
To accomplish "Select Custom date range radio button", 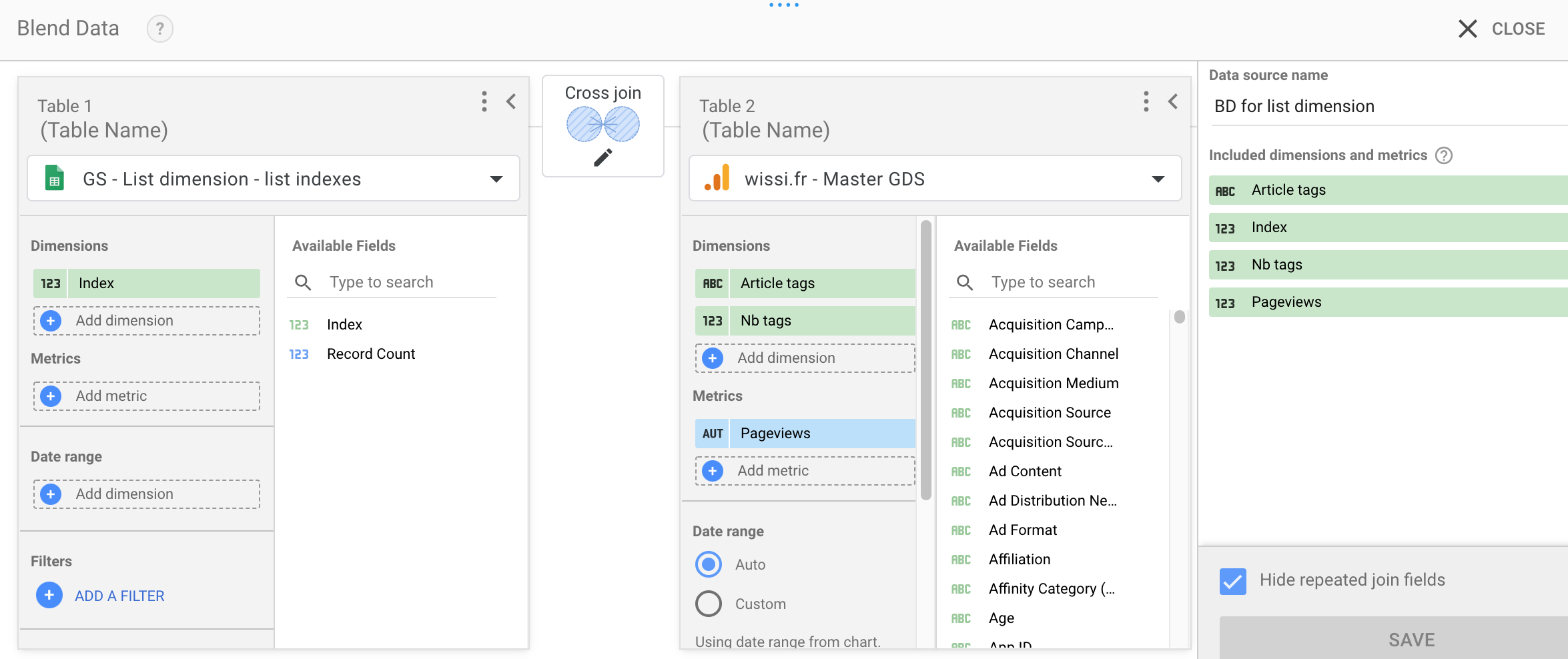I will tap(709, 604).
